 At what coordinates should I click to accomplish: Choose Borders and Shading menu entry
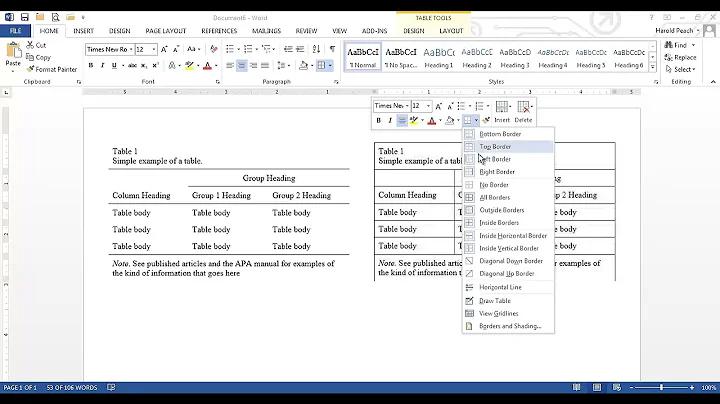pos(508,326)
